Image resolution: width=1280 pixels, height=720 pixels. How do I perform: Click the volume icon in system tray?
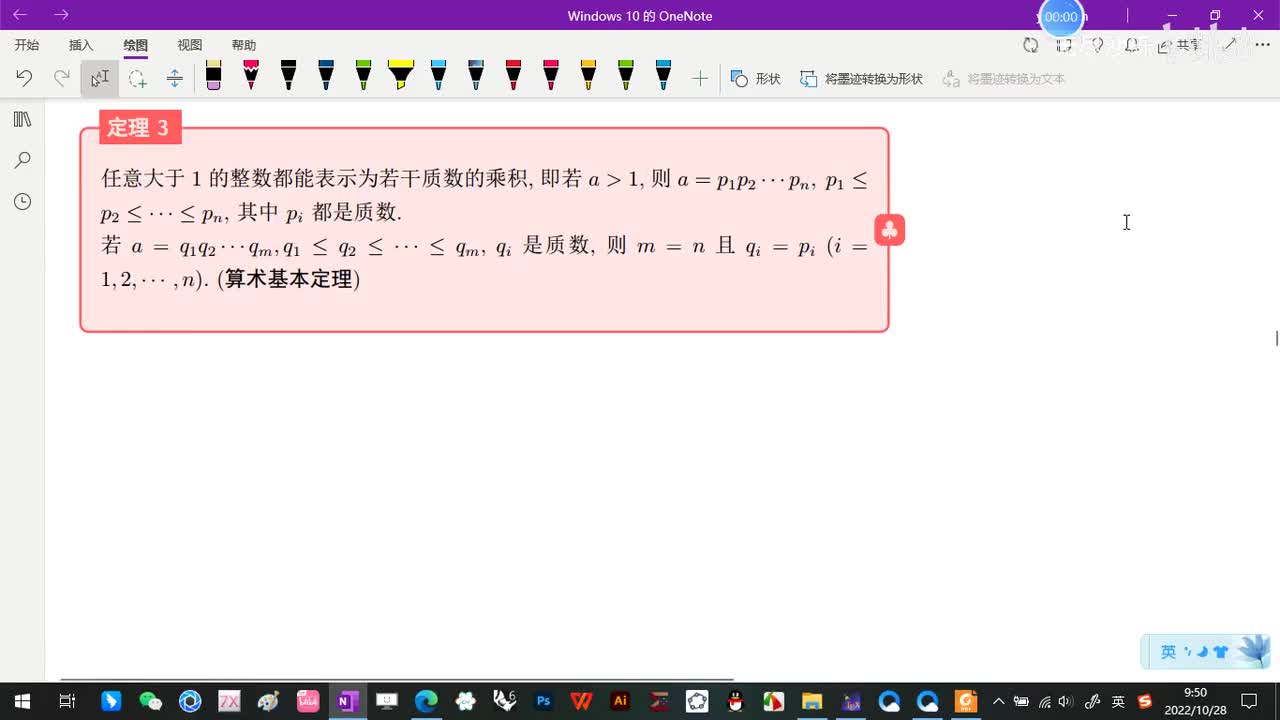[x=1066, y=702]
